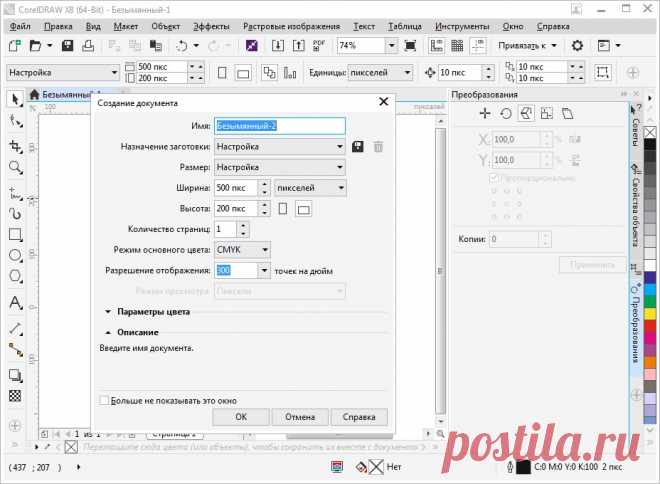This screenshot has width=660, height=484.
Task: Open the 'Эффекты' menu
Action: coord(211,26)
